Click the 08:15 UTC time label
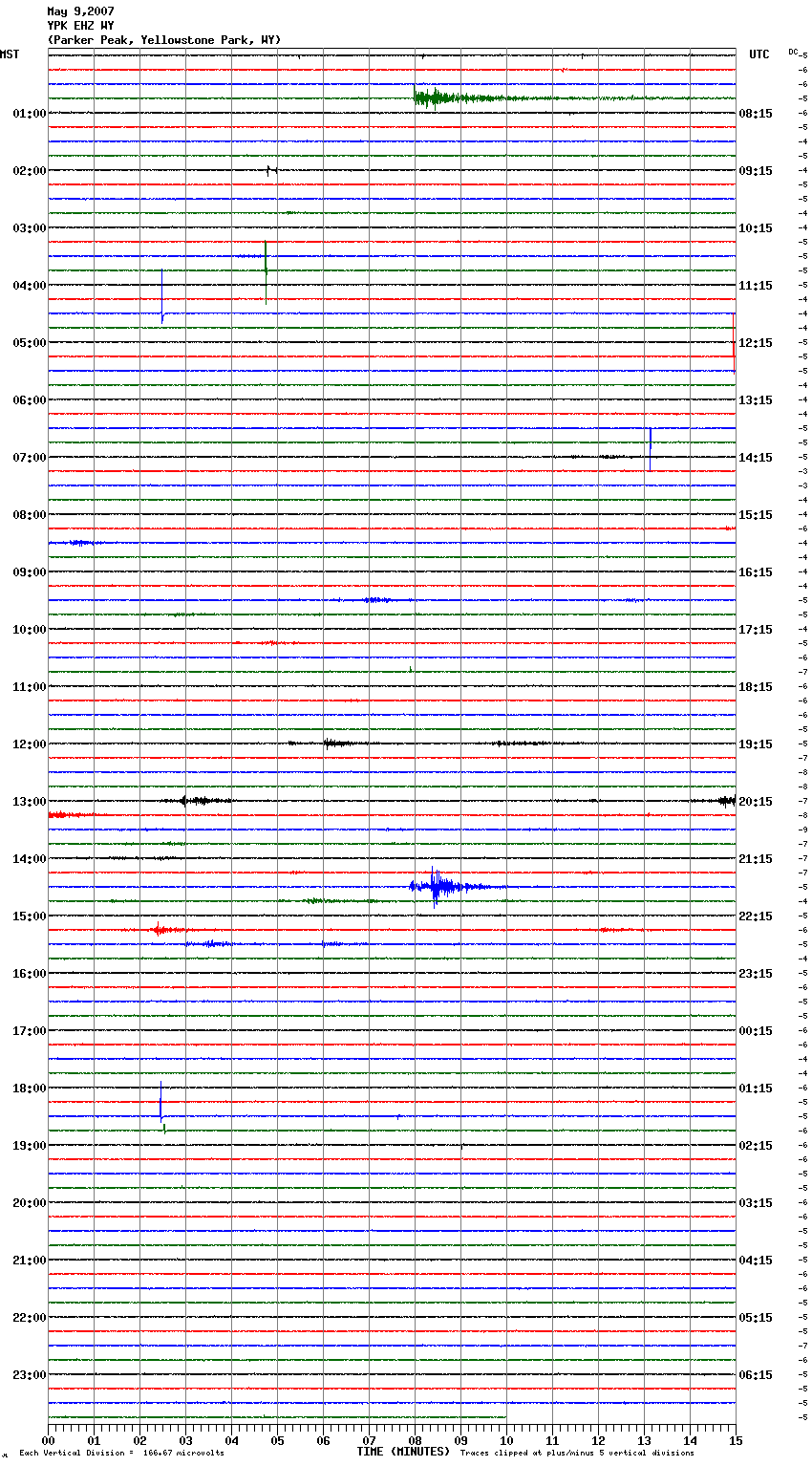 click(x=756, y=114)
